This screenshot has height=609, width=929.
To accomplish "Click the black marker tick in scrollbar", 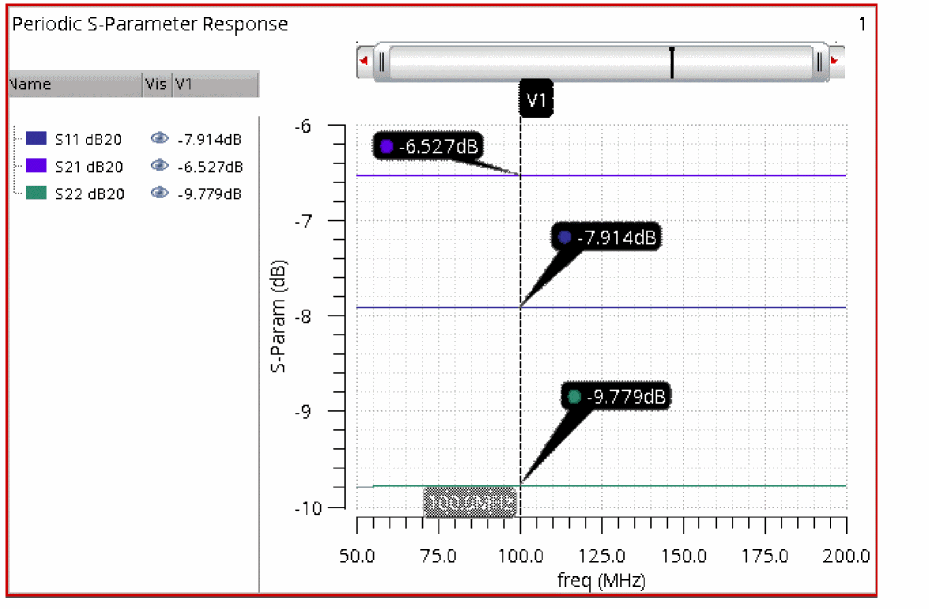I will click(x=672, y=62).
